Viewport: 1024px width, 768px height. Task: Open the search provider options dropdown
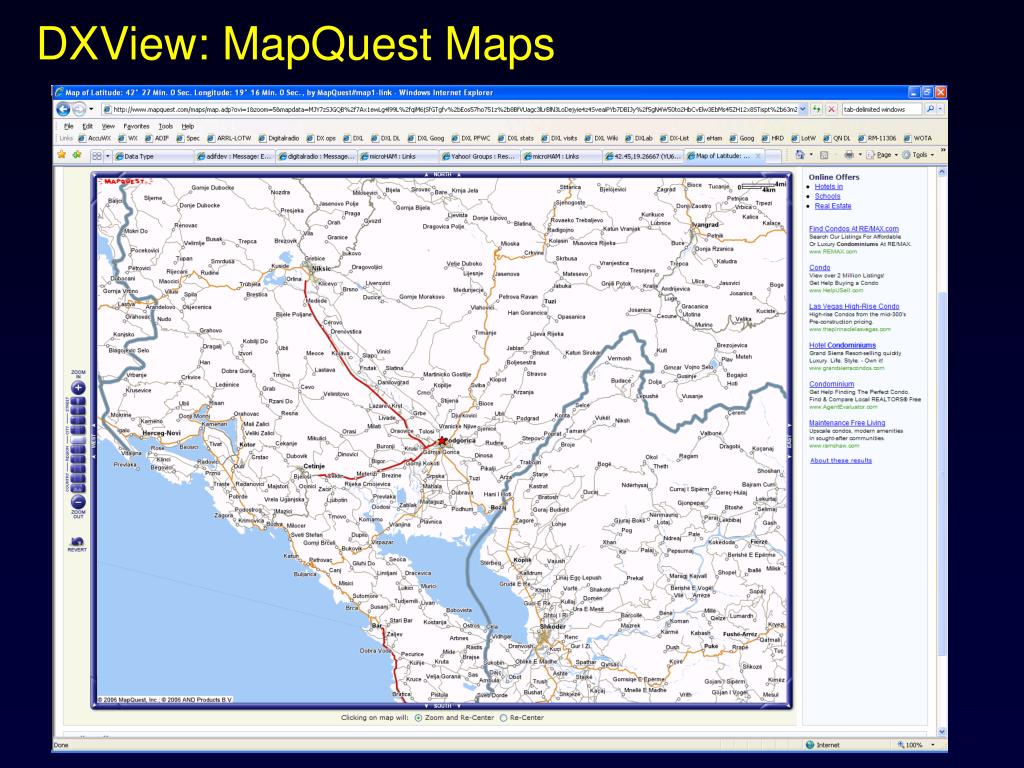(940, 109)
